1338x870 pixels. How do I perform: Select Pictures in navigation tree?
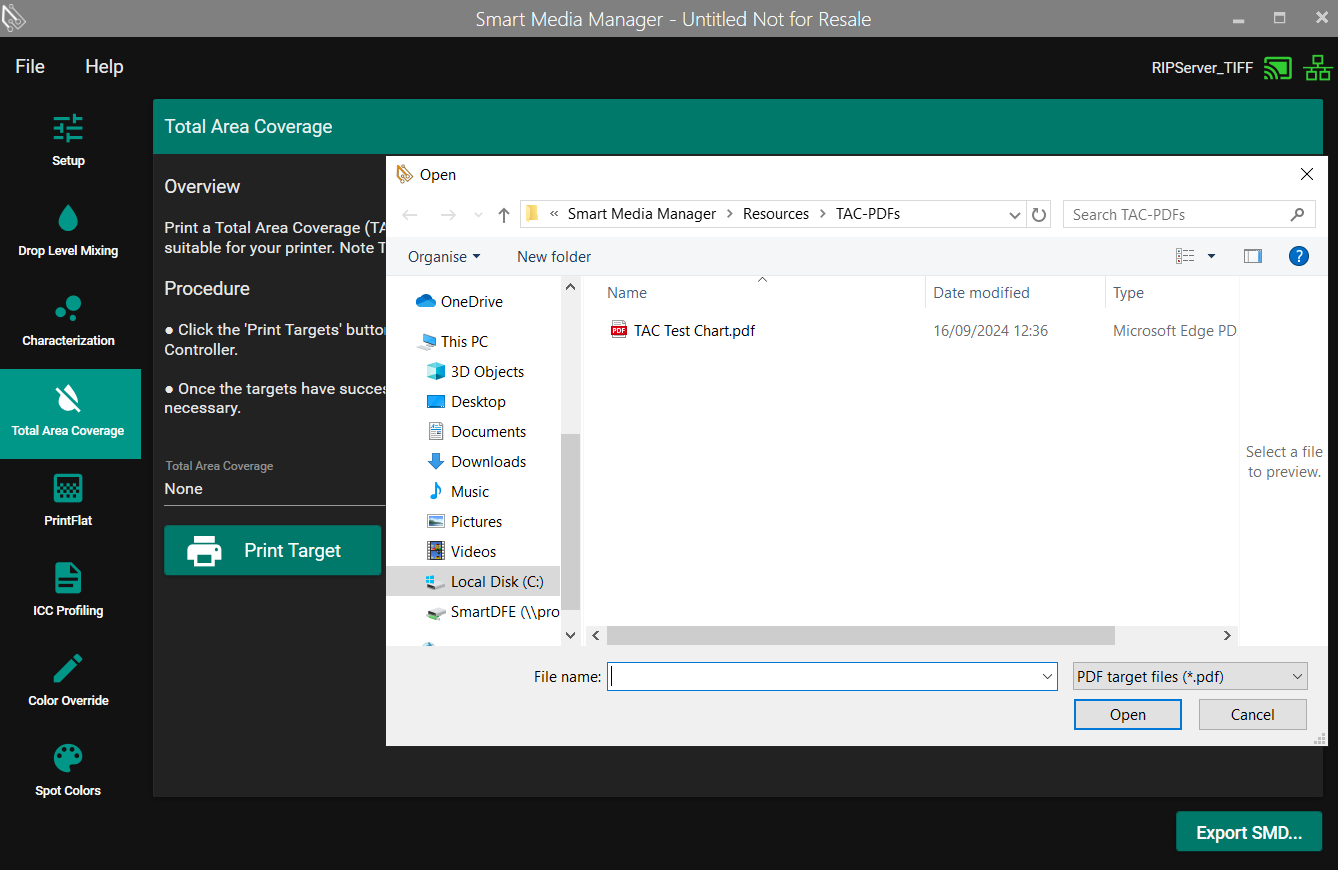click(x=465, y=521)
